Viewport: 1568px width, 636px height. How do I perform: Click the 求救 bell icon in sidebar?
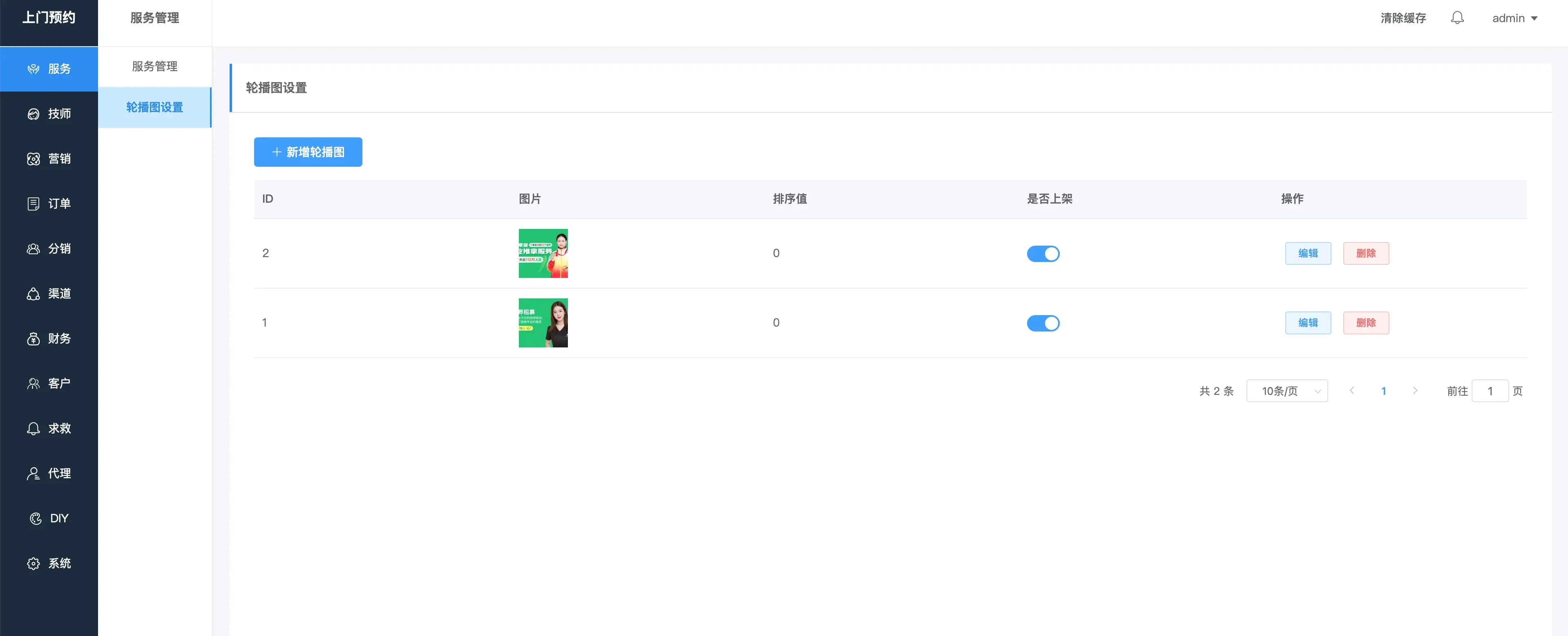coord(34,428)
